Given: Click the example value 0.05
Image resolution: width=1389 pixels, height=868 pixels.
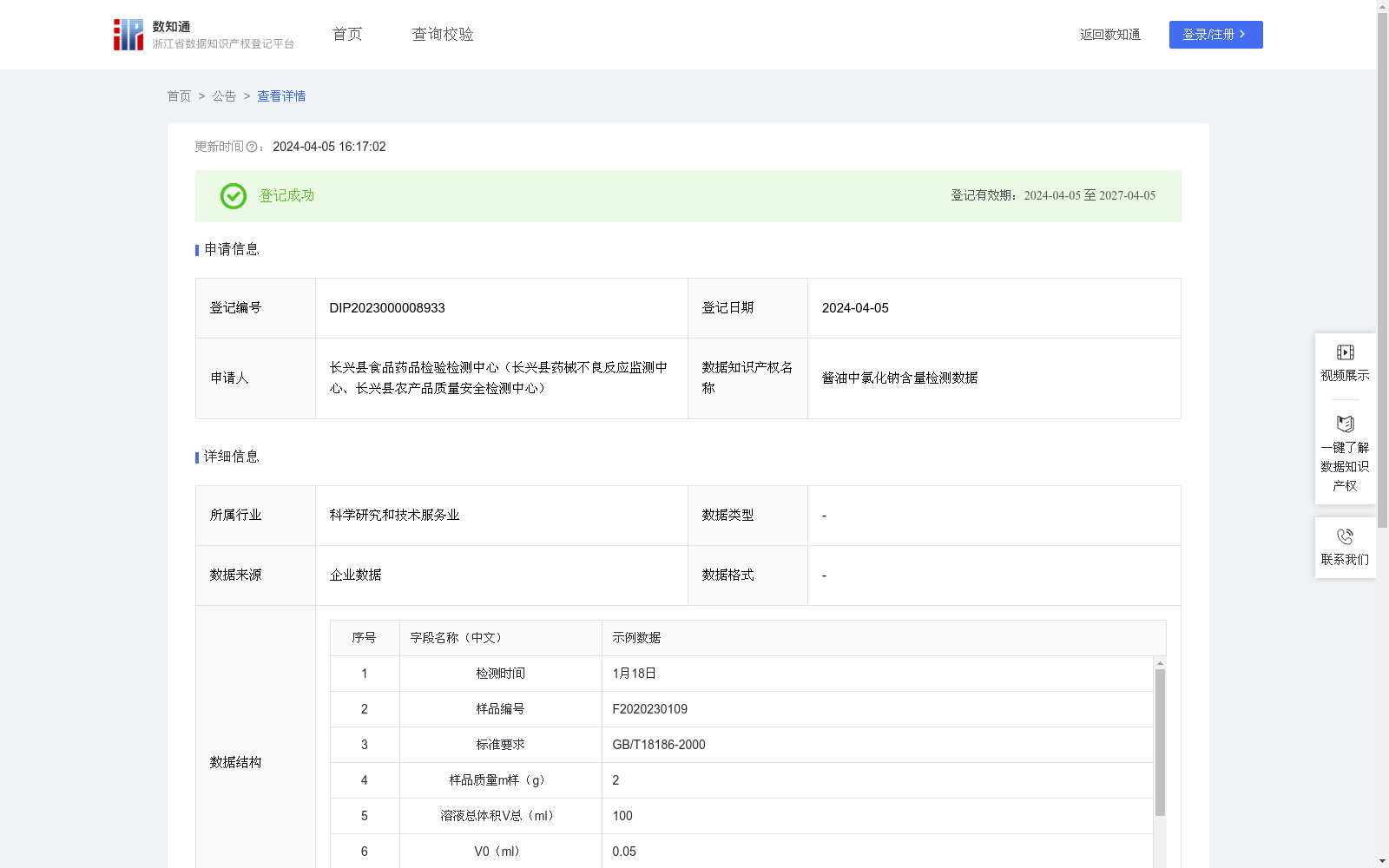Looking at the screenshot, I should click(624, 852).
